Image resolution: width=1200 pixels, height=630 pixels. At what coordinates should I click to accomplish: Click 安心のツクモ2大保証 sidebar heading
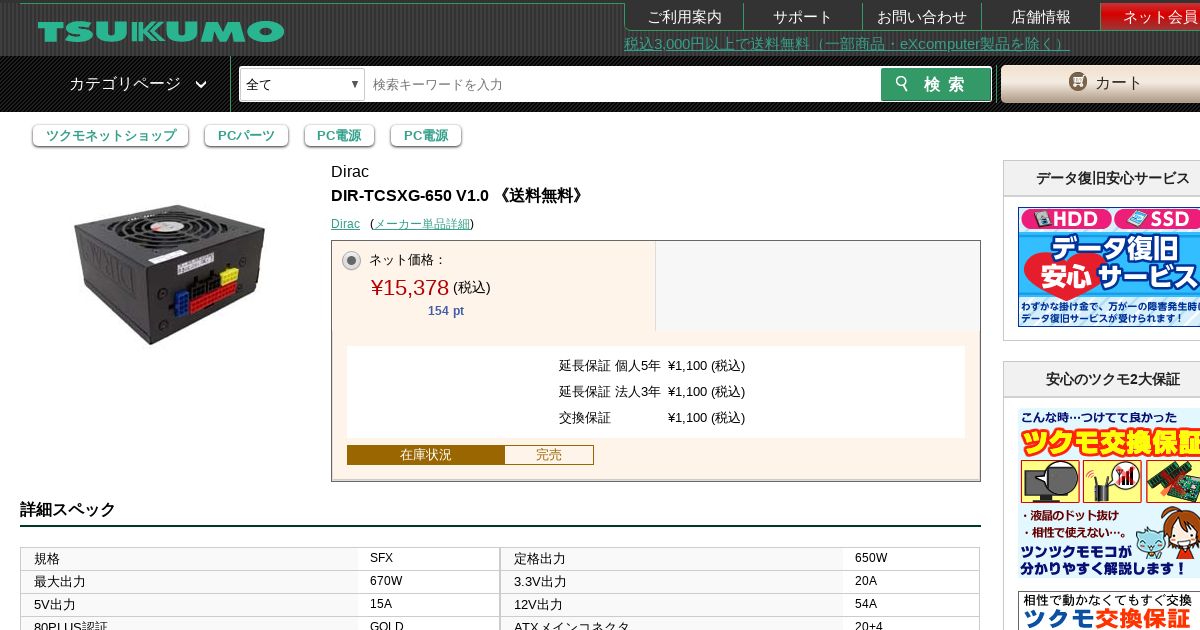[x=1112, y=379]
